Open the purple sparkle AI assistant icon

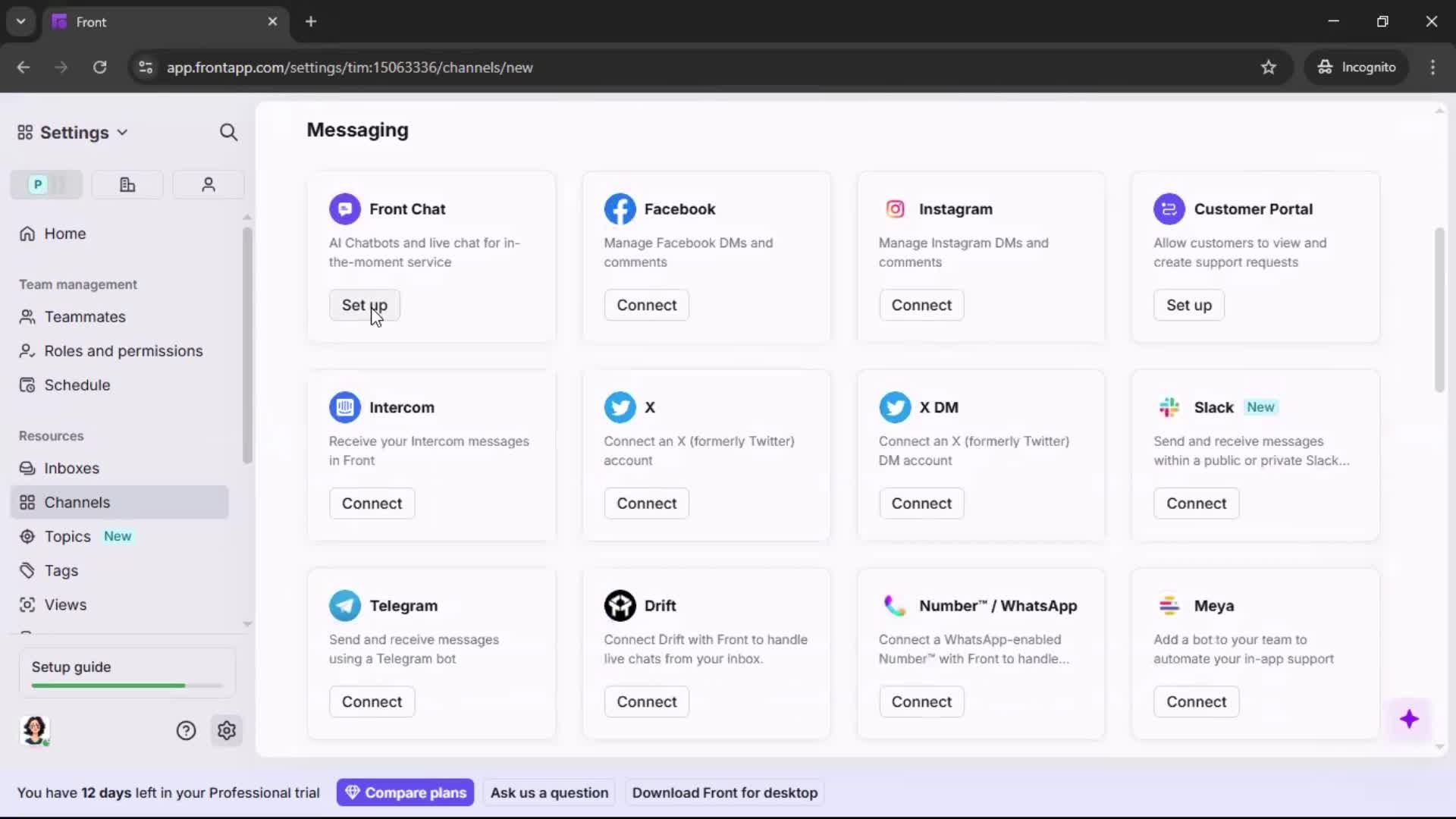pyautogui.click(x=1409, y=719)
